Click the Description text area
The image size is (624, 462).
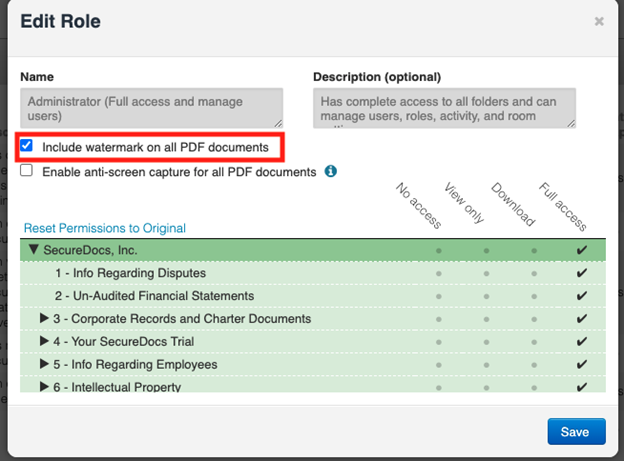point(445,108)
